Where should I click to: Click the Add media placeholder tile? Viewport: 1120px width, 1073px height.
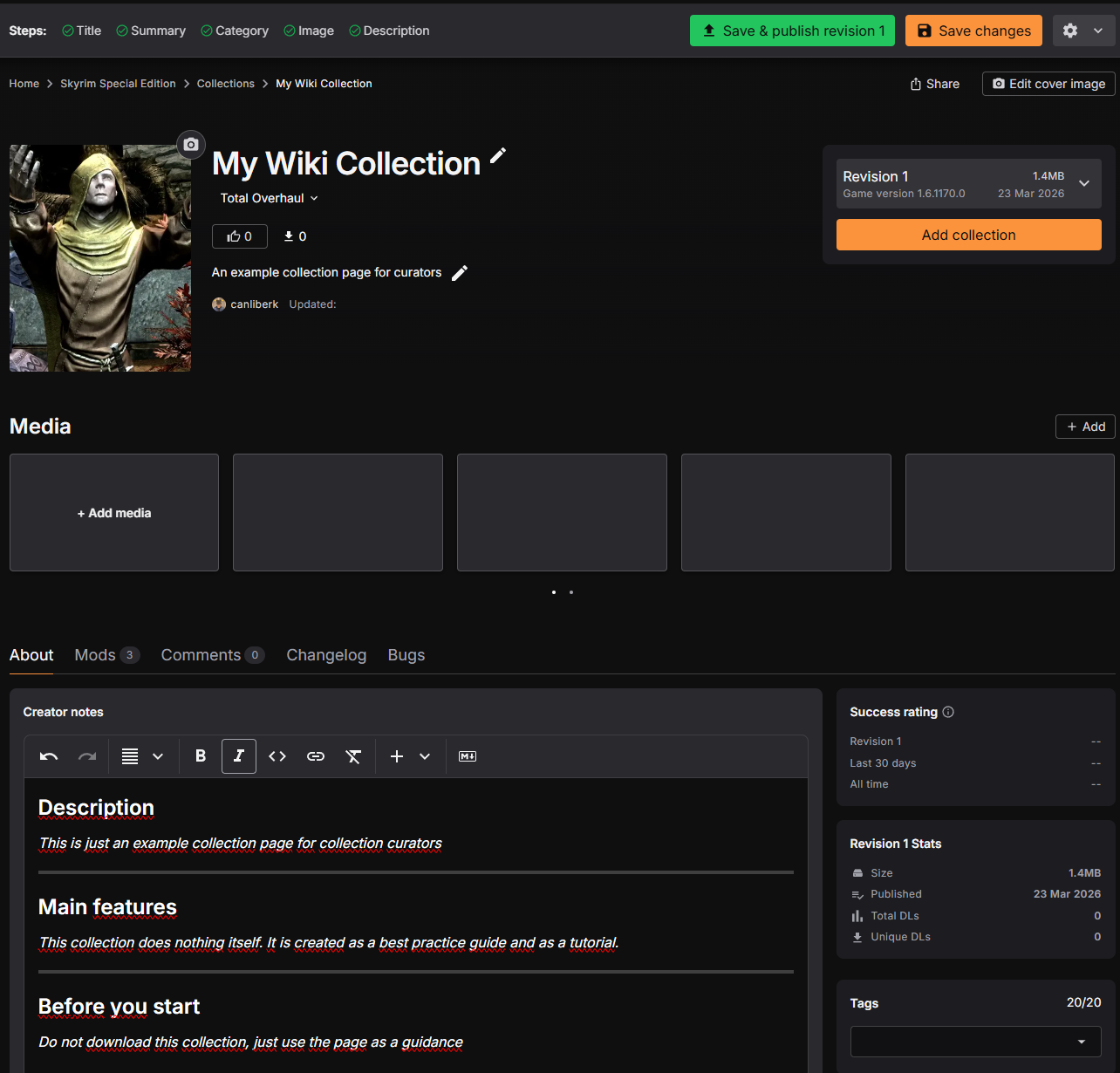click(x=114, y=513)
